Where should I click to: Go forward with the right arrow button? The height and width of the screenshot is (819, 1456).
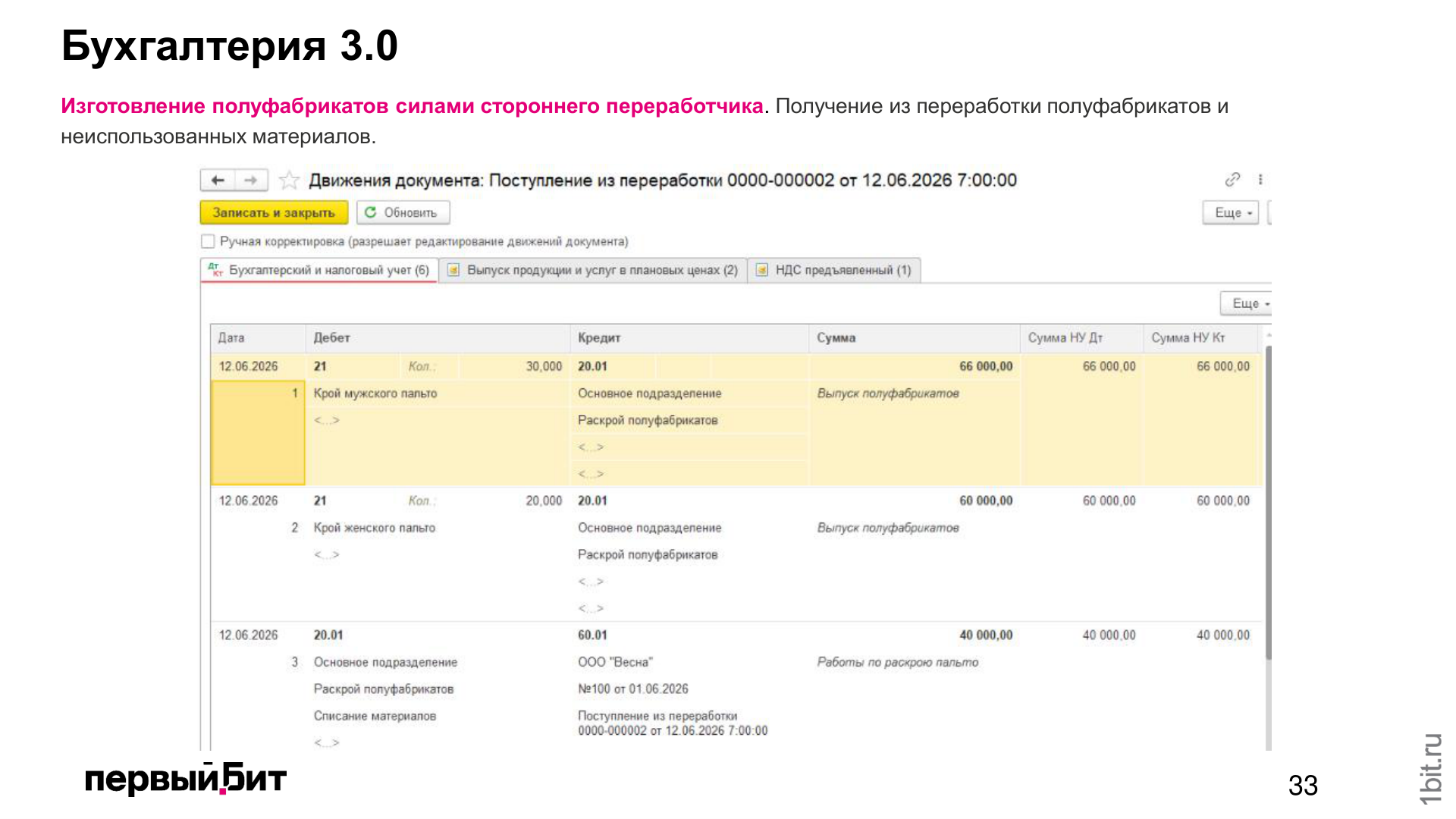point(251,180)
